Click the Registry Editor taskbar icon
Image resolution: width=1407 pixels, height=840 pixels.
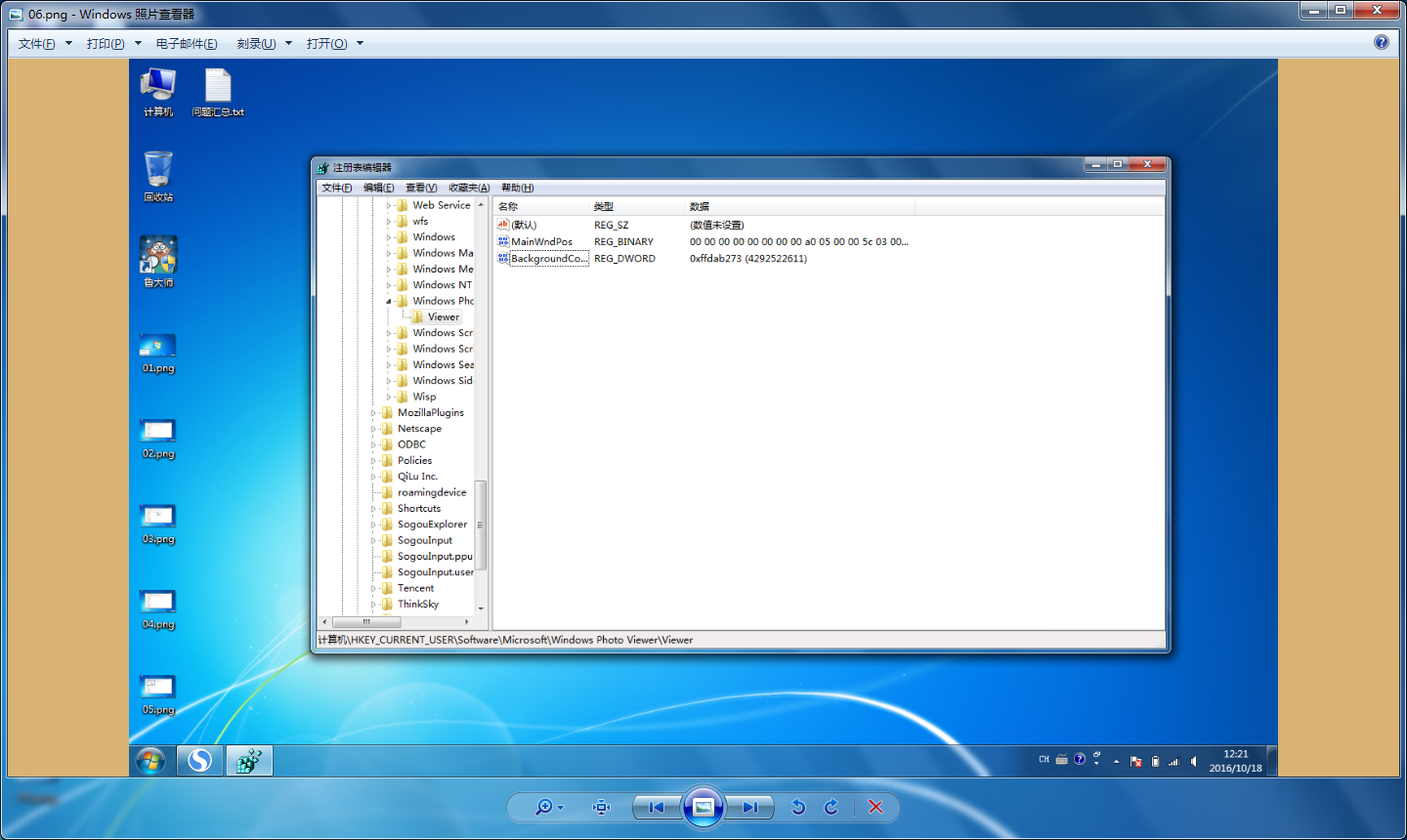[249, 761]
